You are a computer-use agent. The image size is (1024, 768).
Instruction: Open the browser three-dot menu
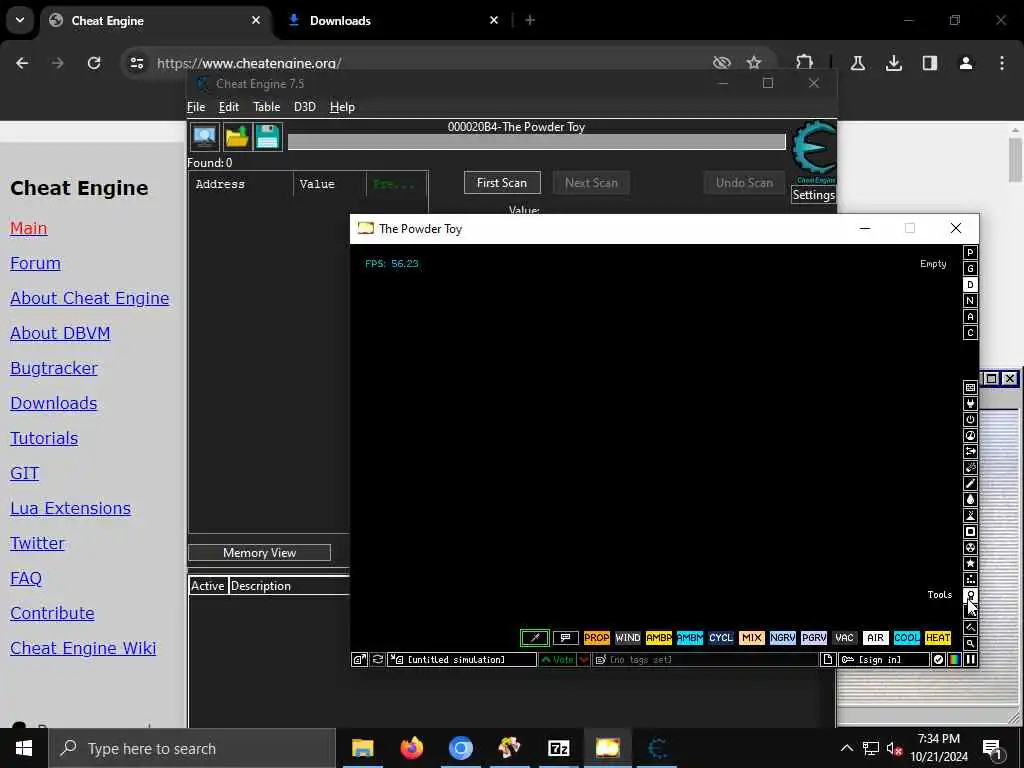1002,63
